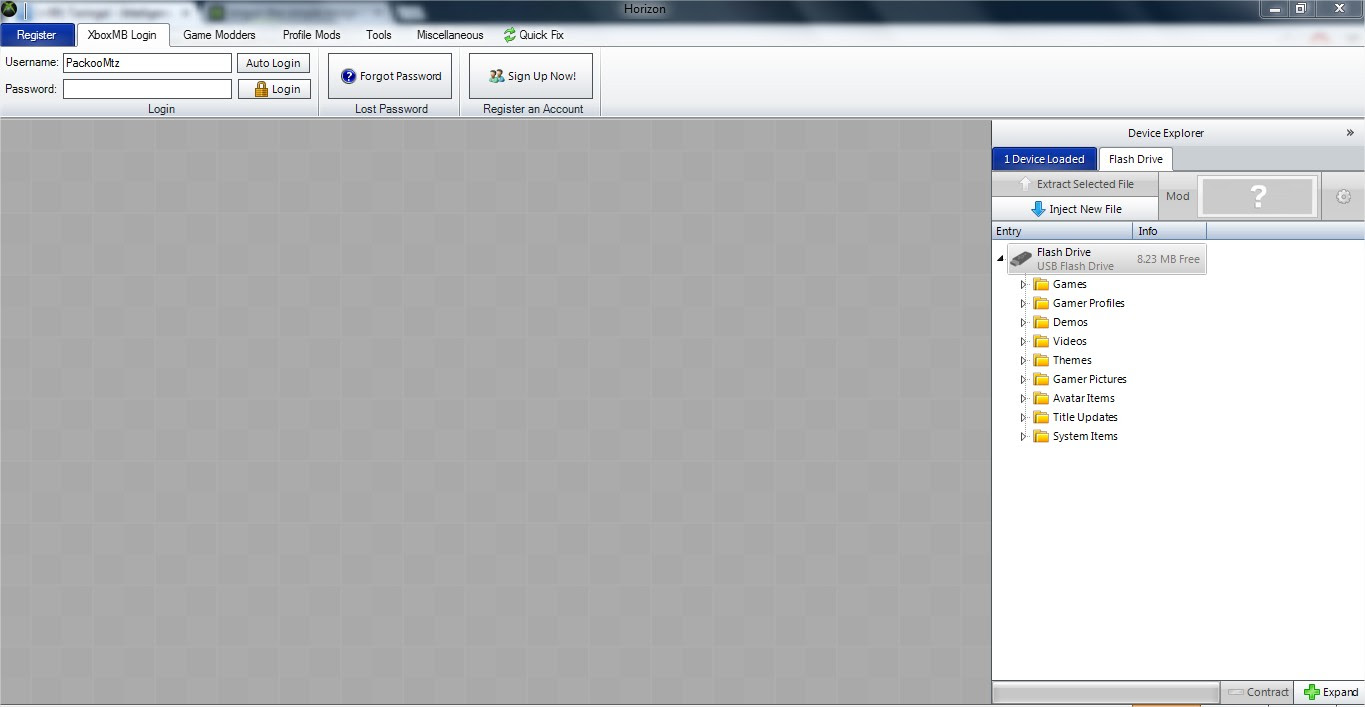Click the Forgot Password question mark icon
This screenshot has width=1365, height=707.
pyautogui.click(x=349, y=76)
